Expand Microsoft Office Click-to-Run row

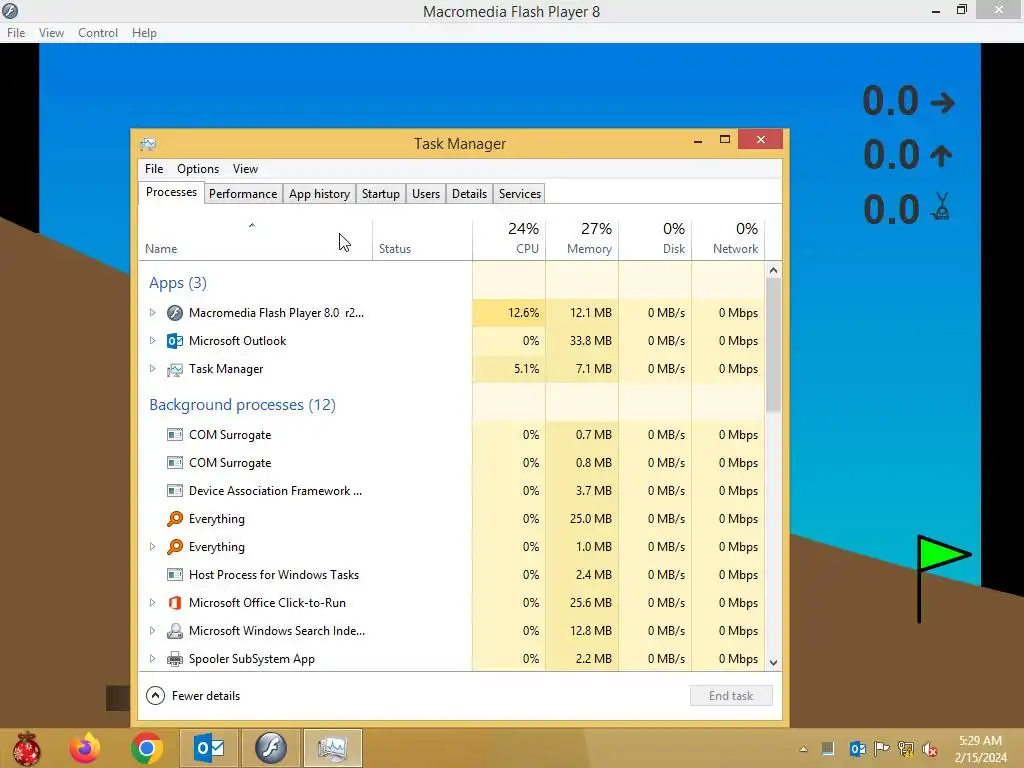coord(152,603)
